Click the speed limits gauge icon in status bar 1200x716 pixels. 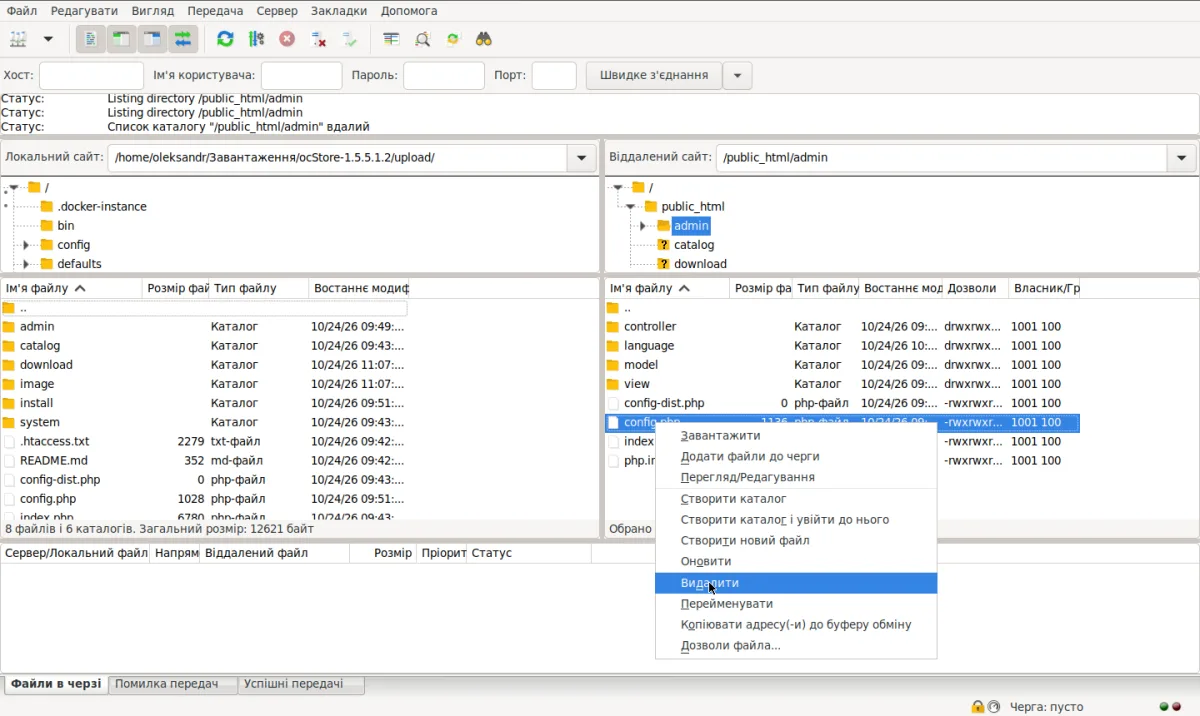coord(994,706)
